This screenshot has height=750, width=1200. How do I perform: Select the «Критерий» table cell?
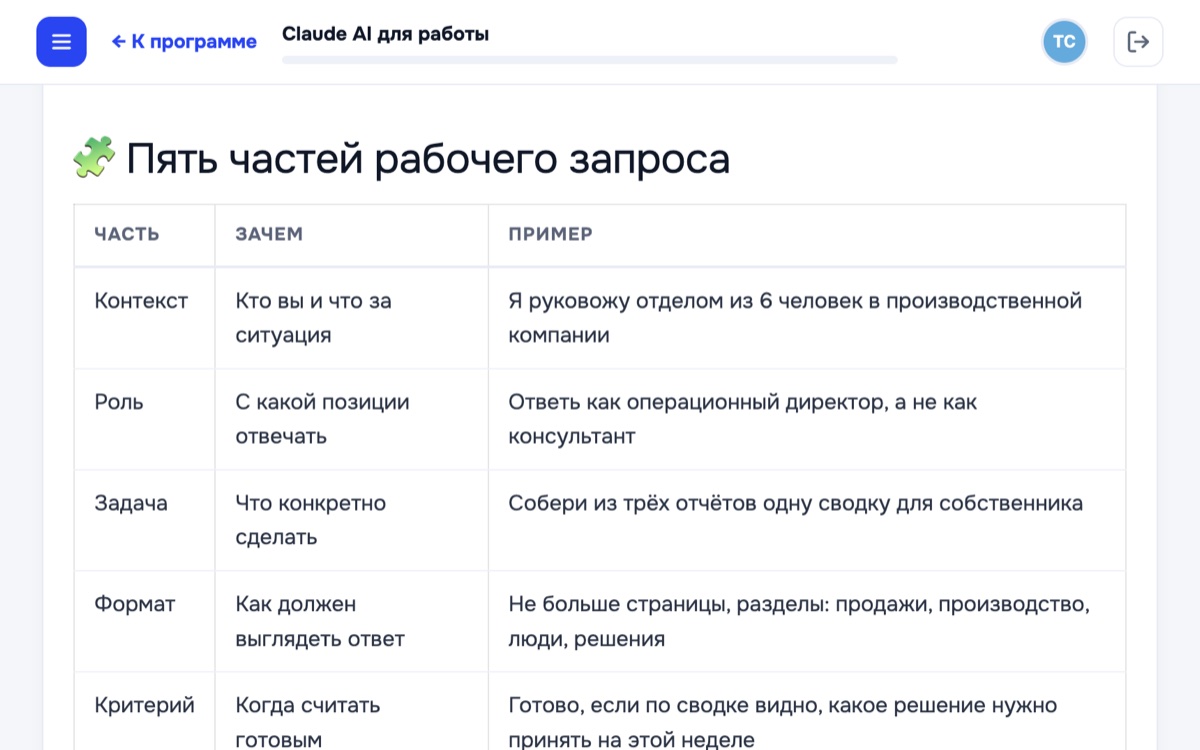point(145,711)
